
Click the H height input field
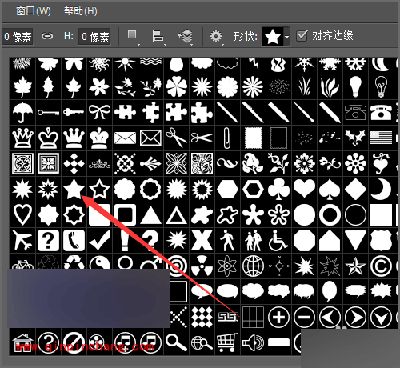(x=94, y=36)
